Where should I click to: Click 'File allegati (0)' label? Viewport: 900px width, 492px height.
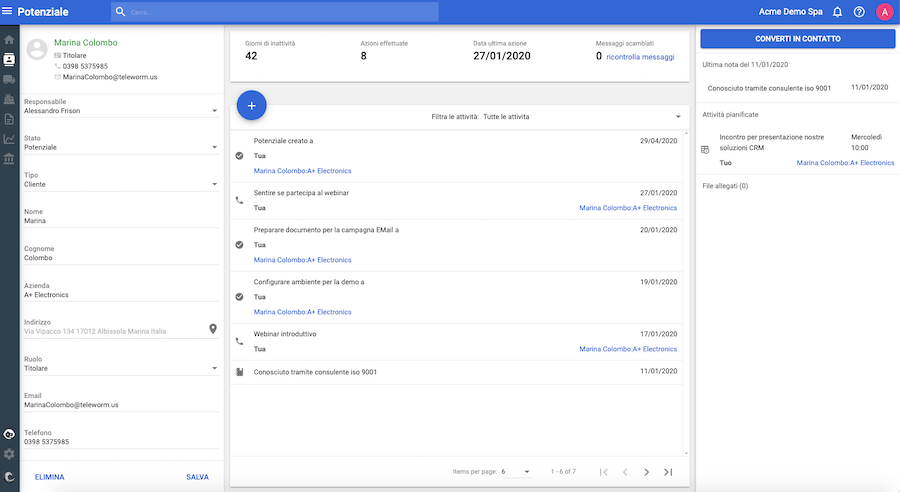click(725, 186)
